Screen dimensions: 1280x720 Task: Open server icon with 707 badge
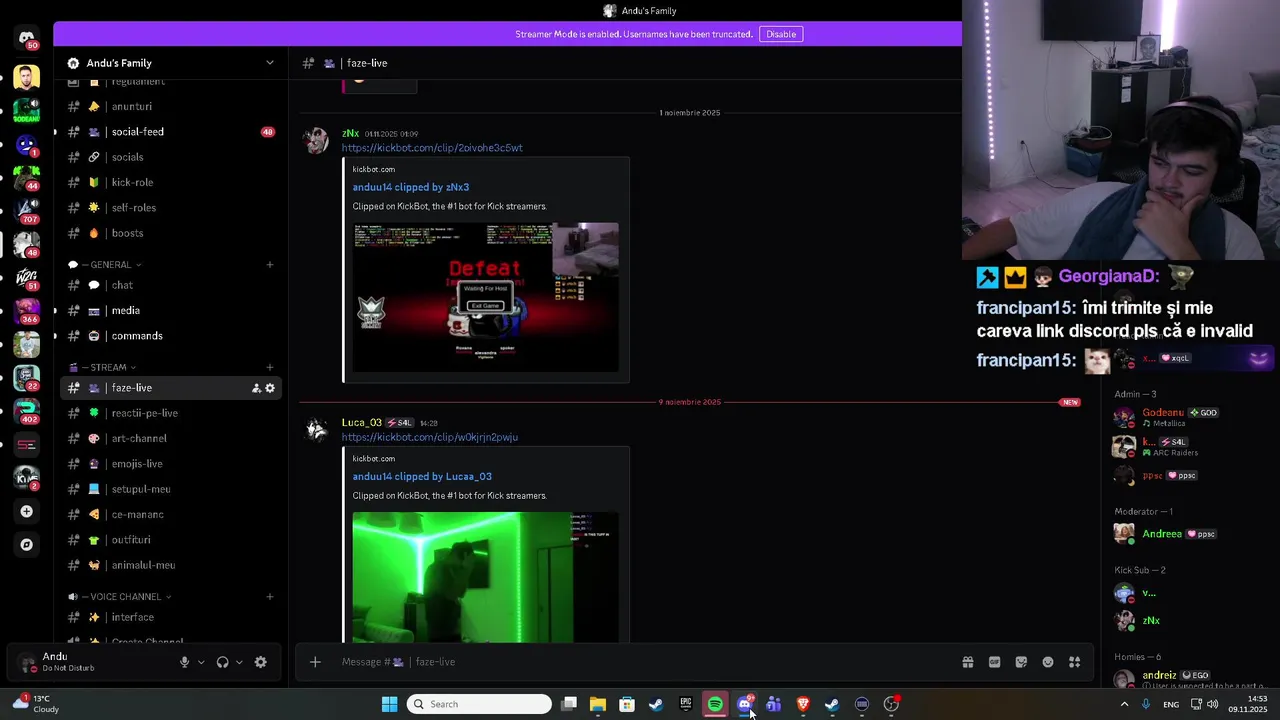pos(27,210)
